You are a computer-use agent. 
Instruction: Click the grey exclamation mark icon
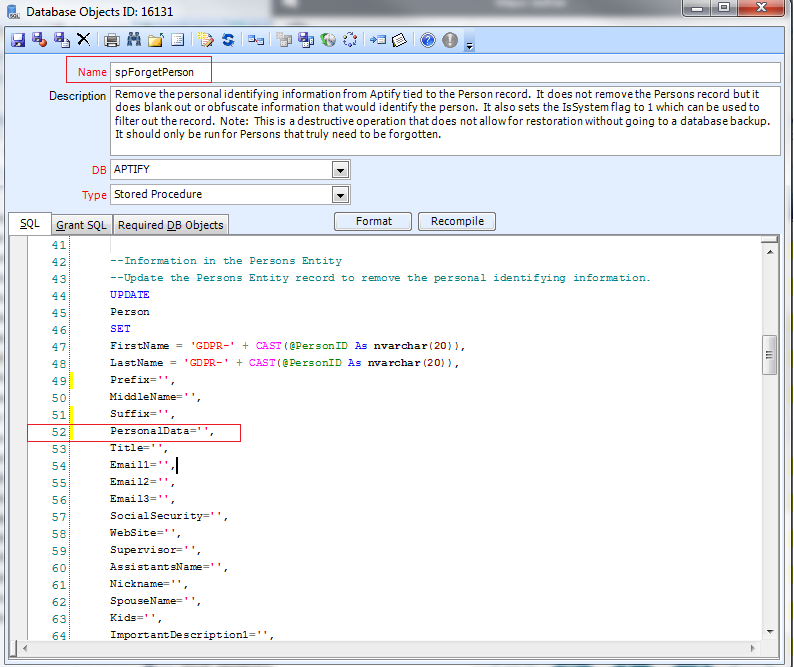[450, 40]
